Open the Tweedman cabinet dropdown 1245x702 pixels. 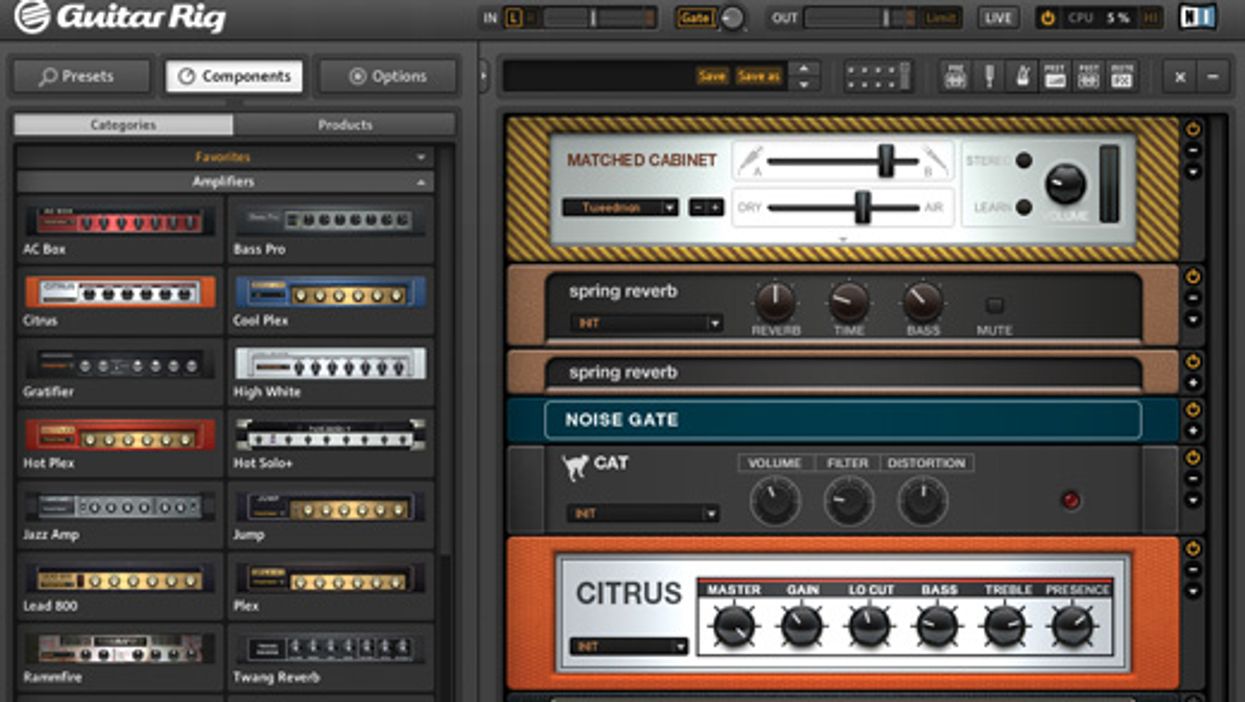(x=620, y=208)
